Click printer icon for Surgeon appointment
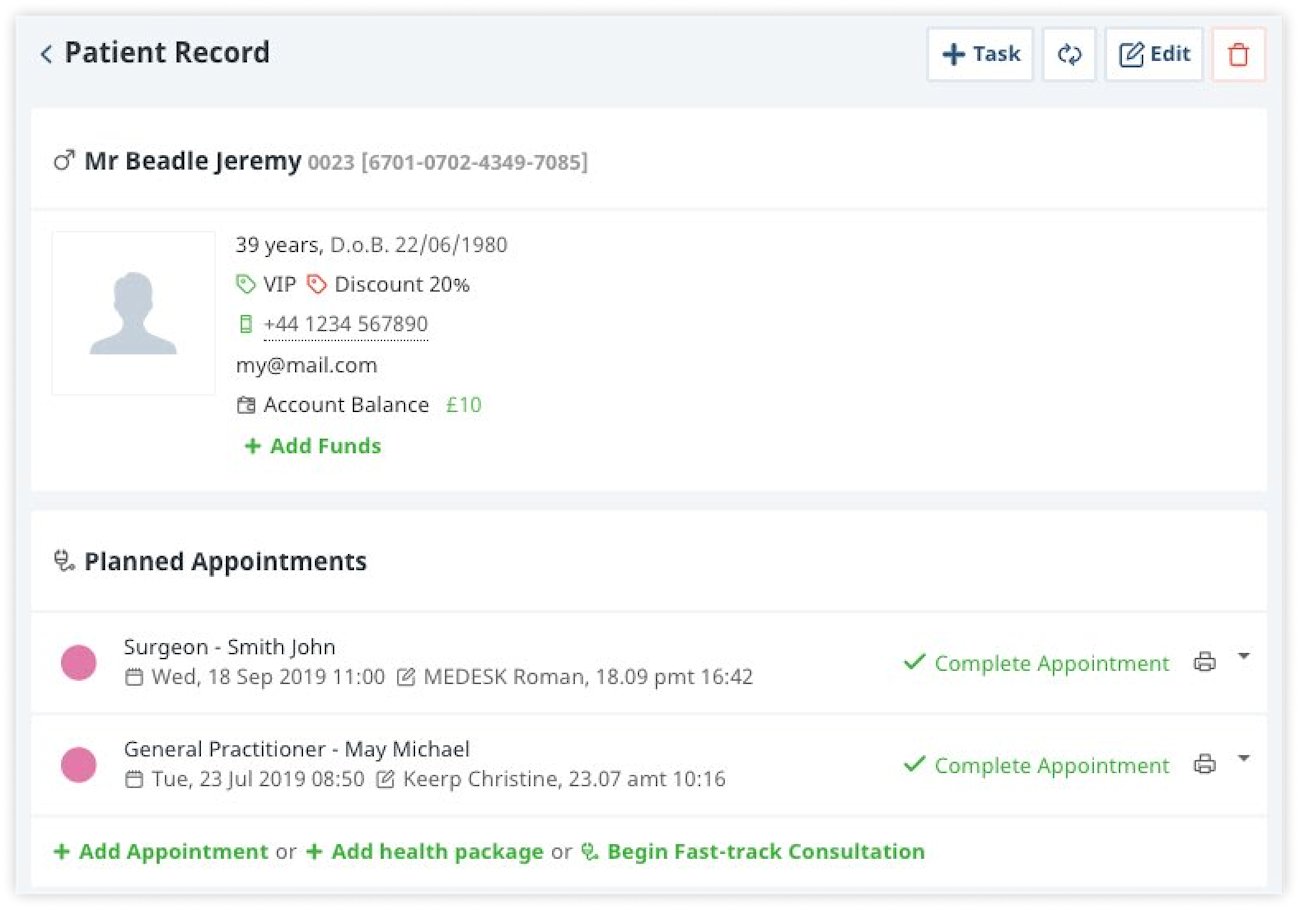1300x910 pixels. point(1205,662)
